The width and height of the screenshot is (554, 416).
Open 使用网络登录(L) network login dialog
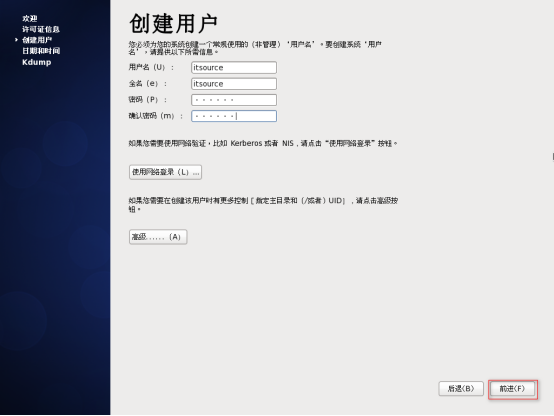(165, 172)
